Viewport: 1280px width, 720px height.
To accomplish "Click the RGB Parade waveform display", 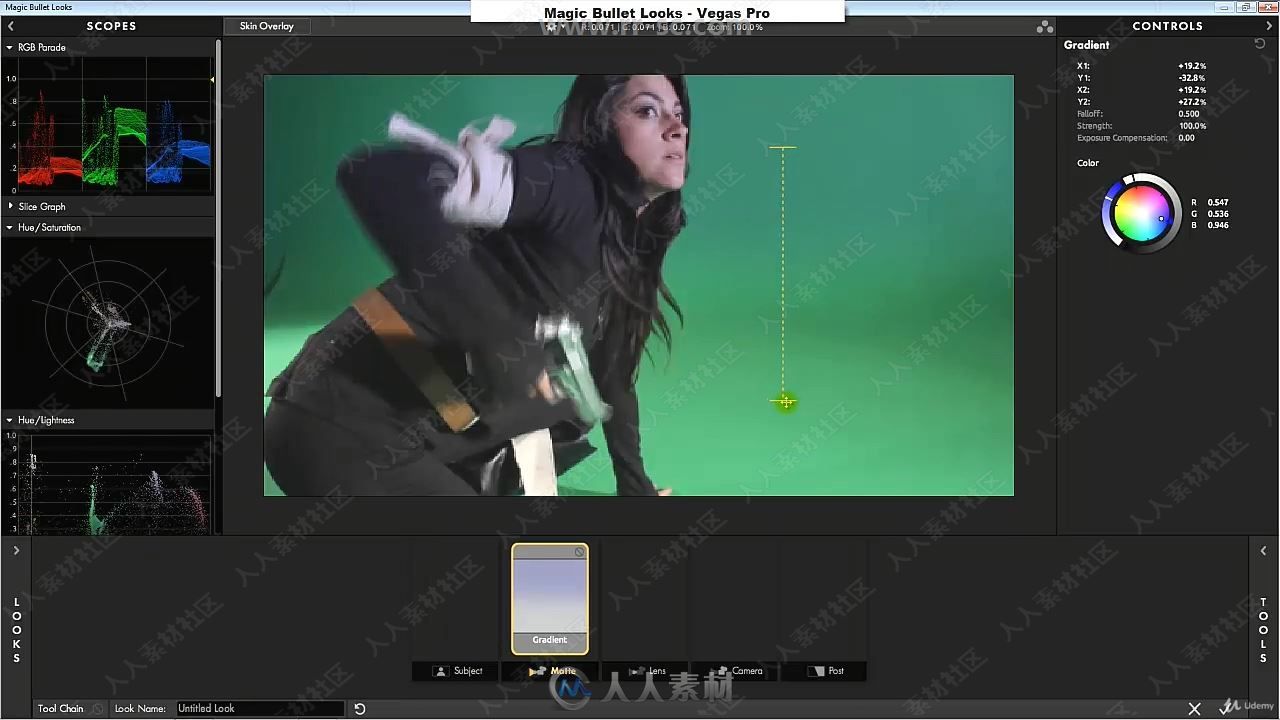I will pos(109,125).
